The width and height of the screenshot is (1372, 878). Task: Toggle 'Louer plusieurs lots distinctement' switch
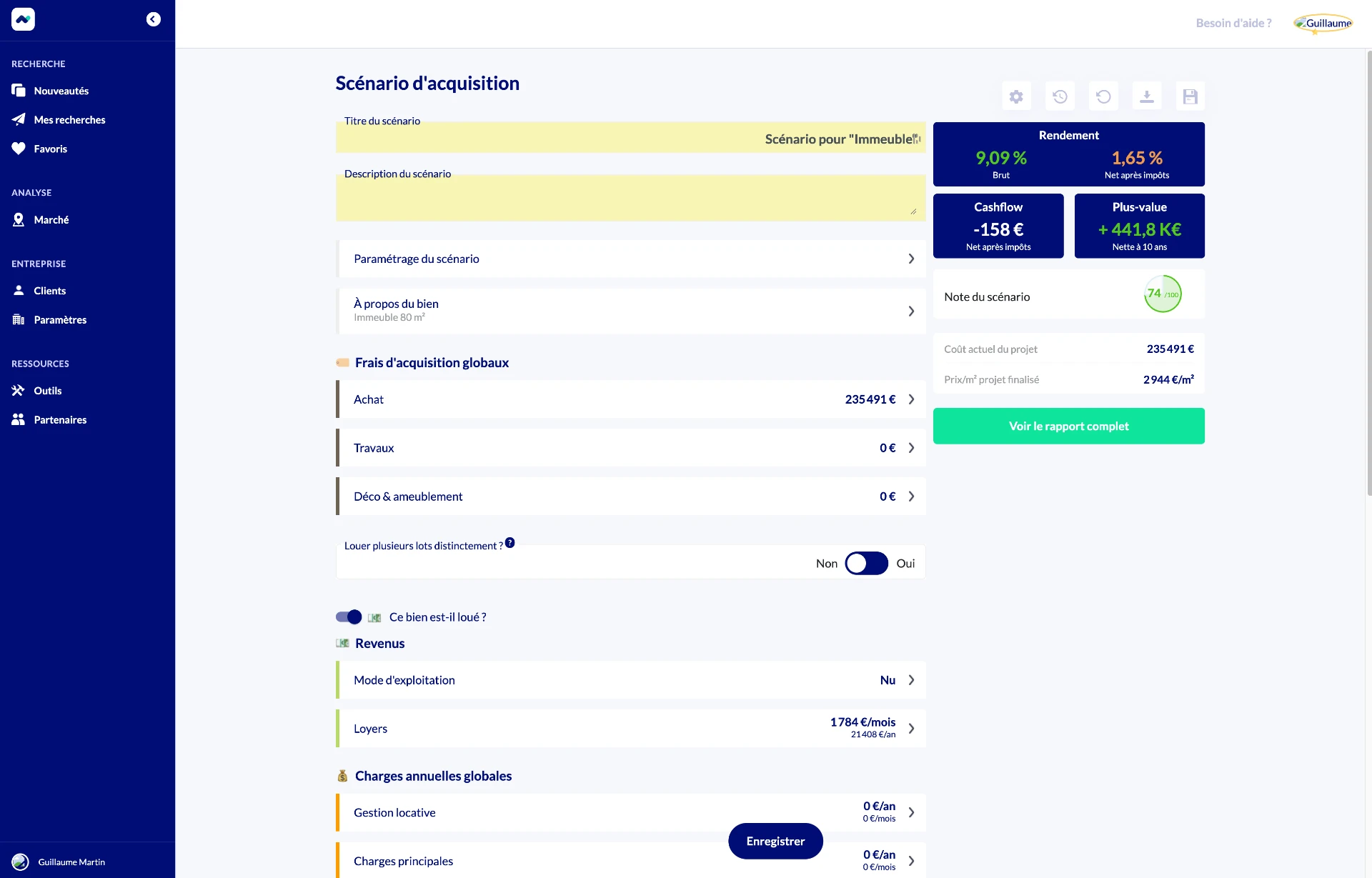point(866,564)
